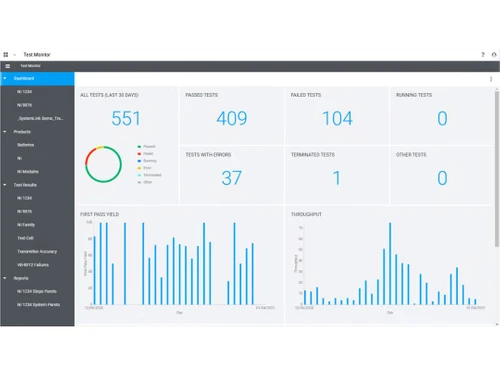Toggle the Terminated legend entry

point(149,175)
